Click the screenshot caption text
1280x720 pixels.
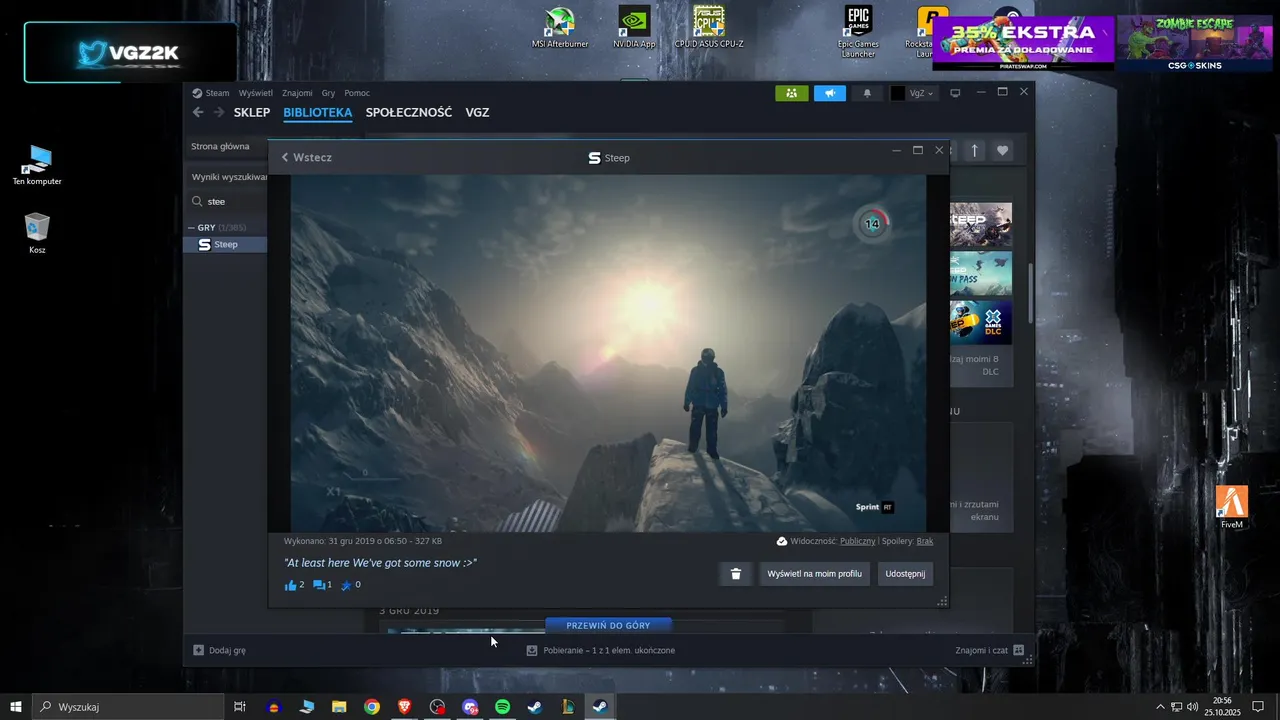coord(380,563)
